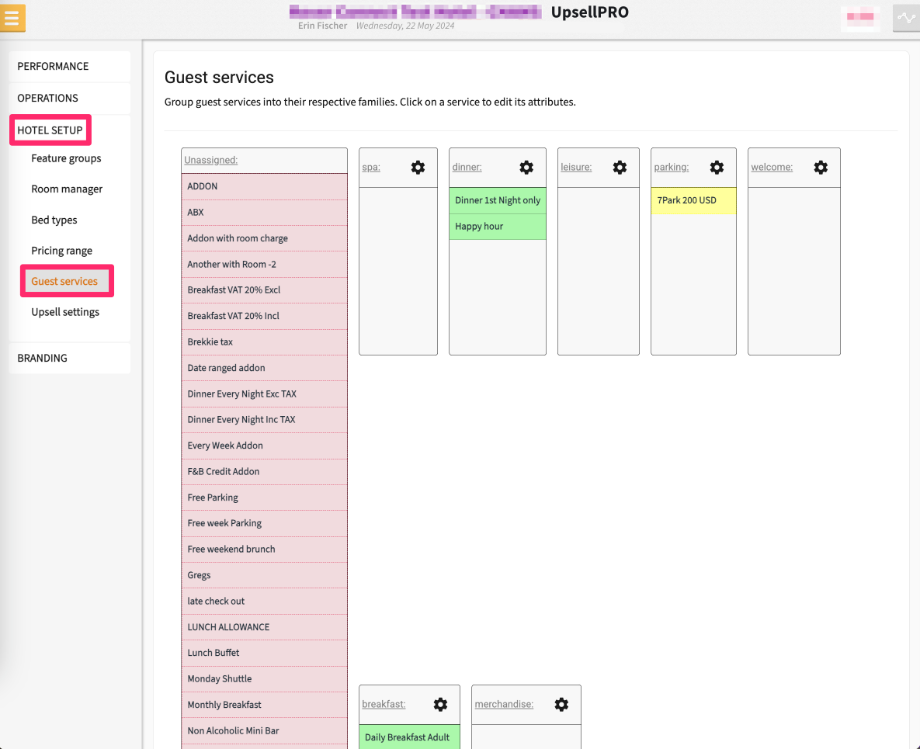Select the HOTEL SETUP menu section

click(50, 130)
